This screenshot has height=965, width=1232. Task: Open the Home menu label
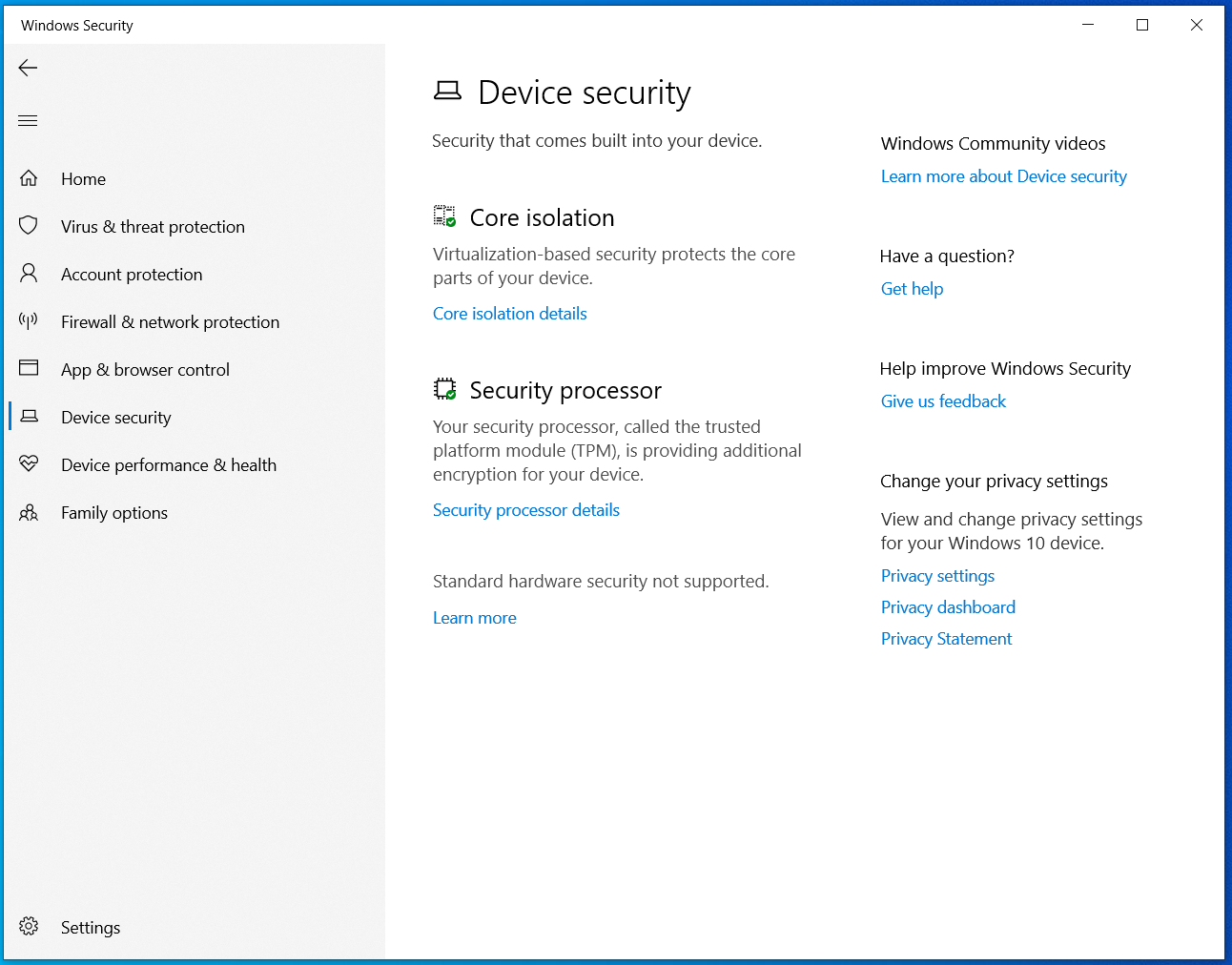[x=83, y=179]
